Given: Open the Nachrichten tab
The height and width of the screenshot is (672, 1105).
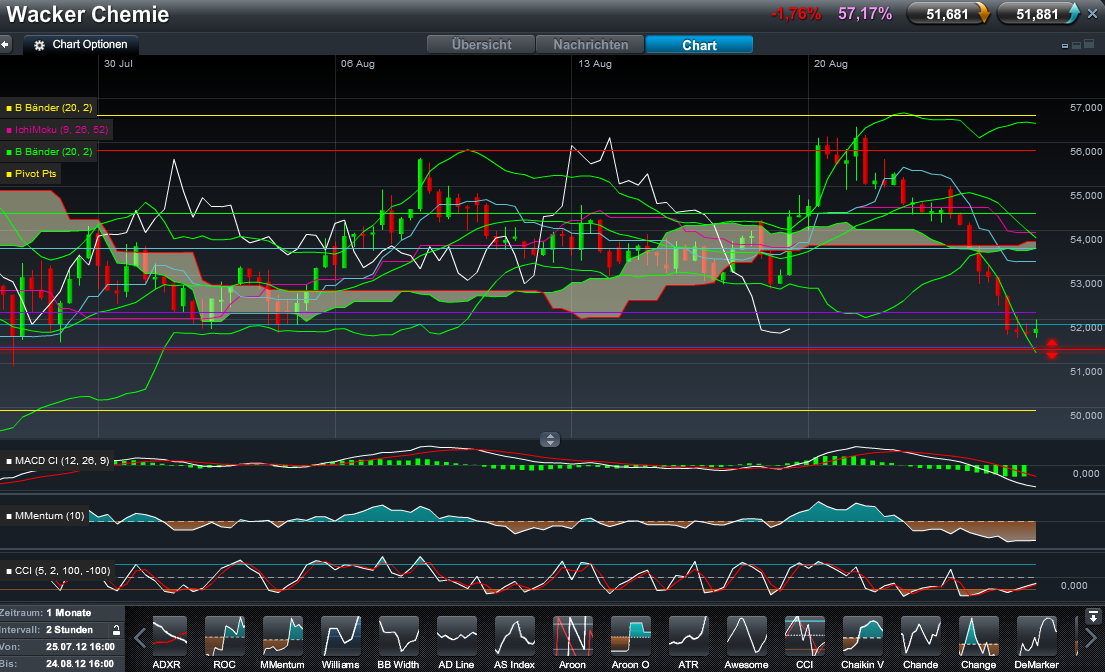Looking at the screenshot, I should 590,45.
